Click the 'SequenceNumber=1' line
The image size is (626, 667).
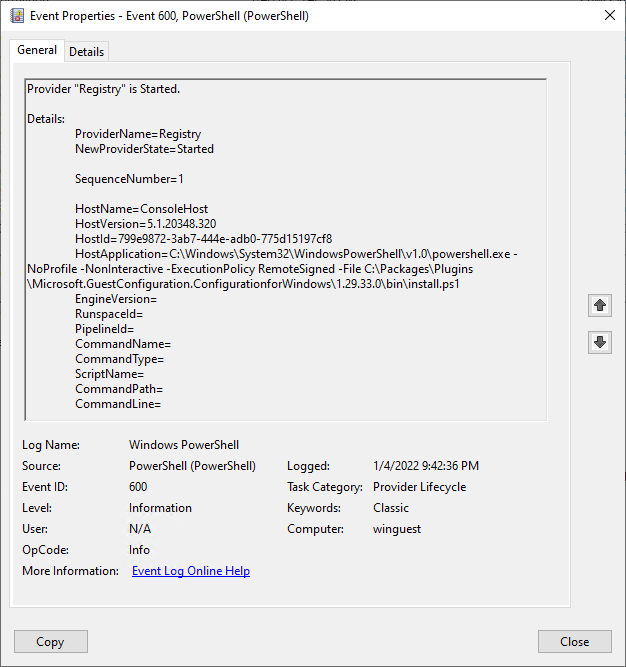coord(129,179)
